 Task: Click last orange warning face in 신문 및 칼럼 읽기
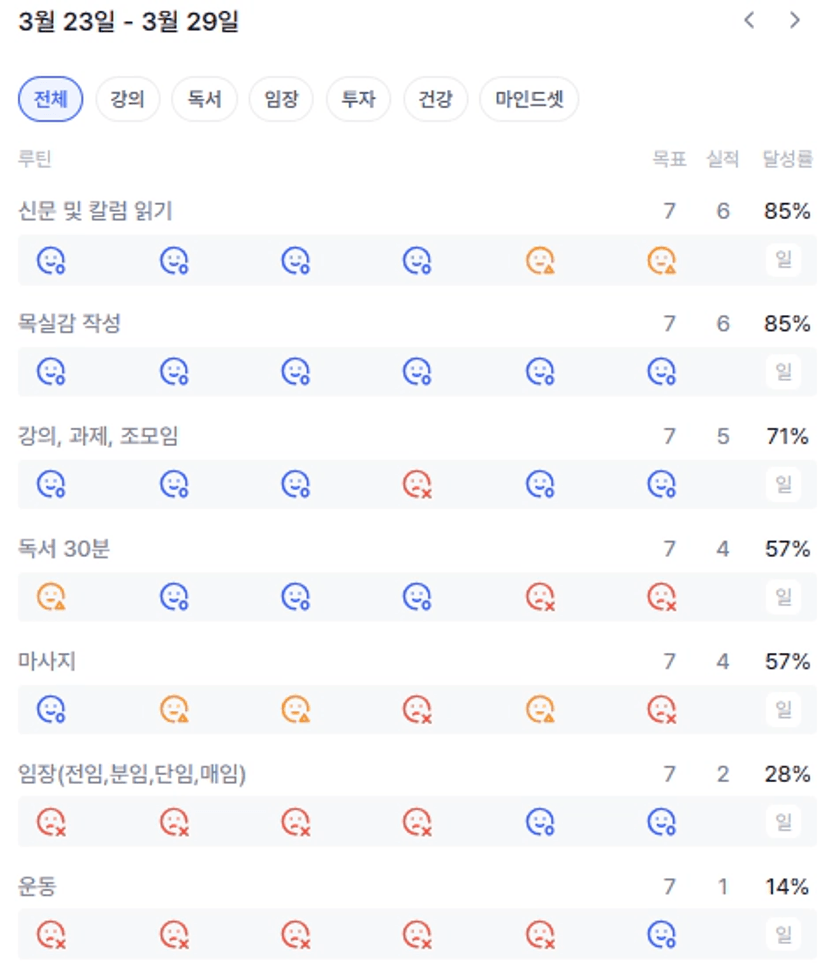pos(661,261)
